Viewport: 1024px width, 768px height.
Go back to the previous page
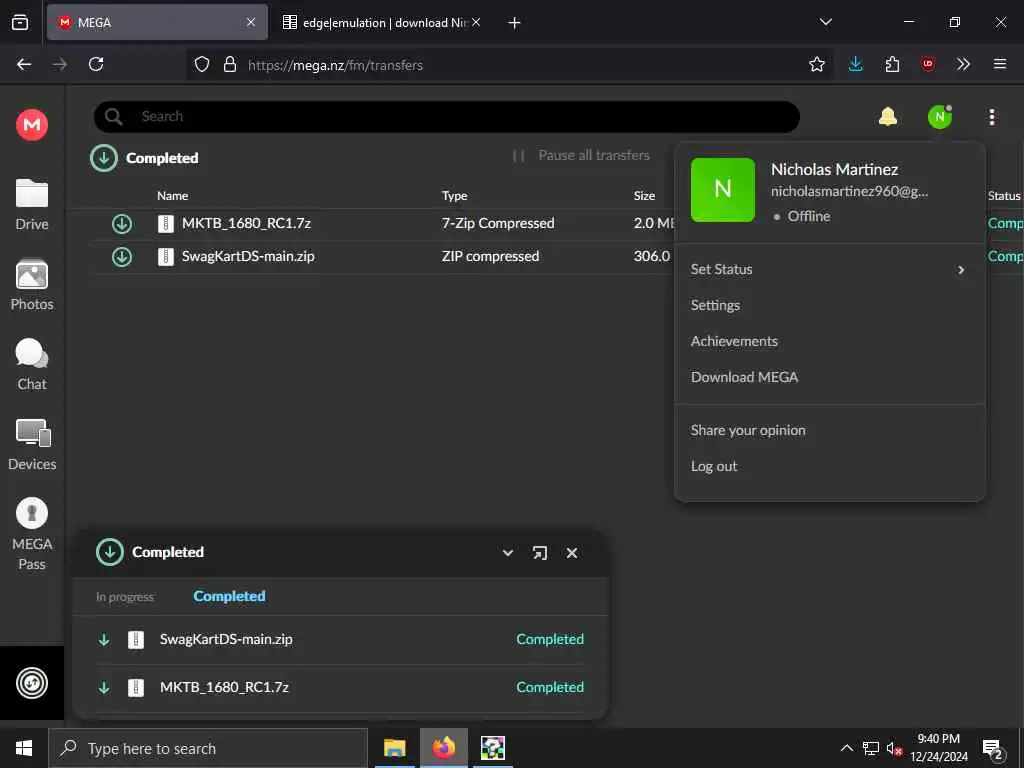pyautogui.click(x=24, y=64)
